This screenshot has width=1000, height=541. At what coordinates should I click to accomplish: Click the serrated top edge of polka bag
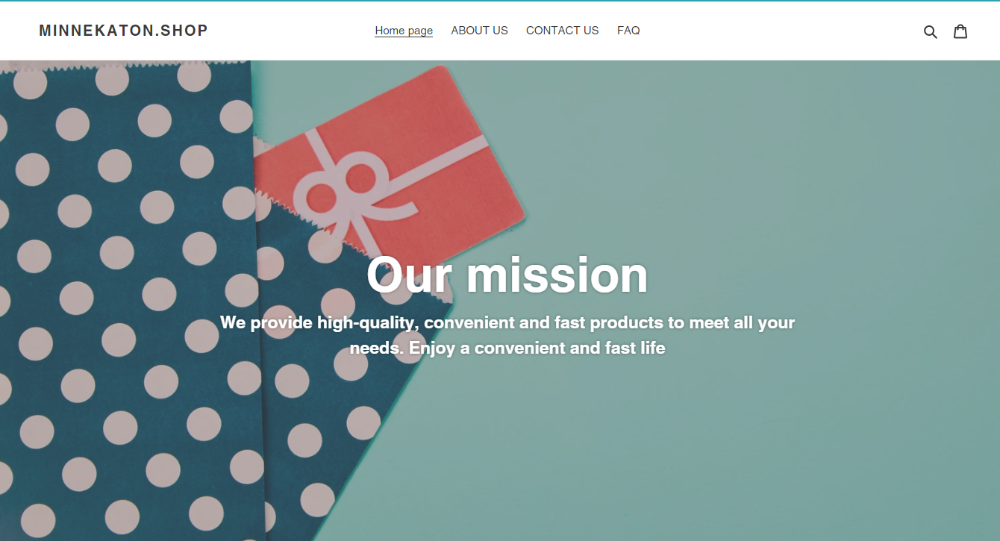point(124,64)
